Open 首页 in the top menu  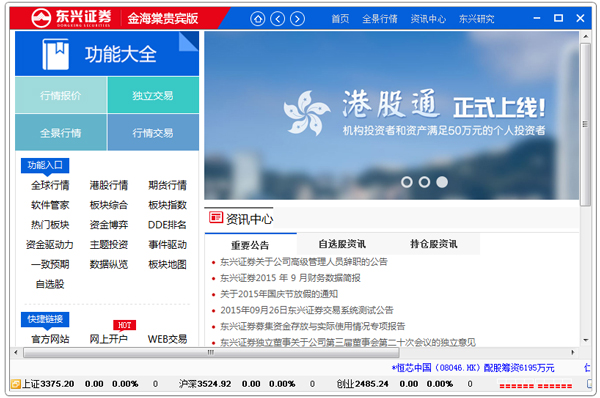tap(340, 19)
